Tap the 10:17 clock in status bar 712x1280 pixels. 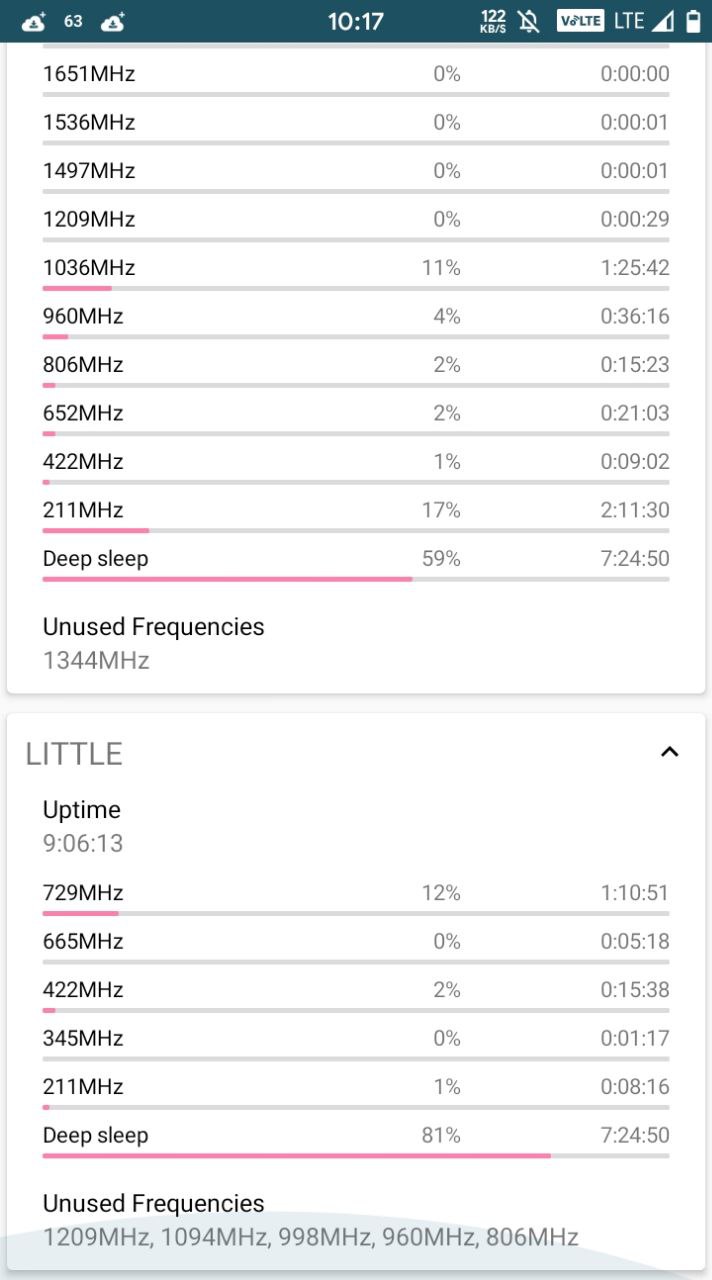coord(356,21)
